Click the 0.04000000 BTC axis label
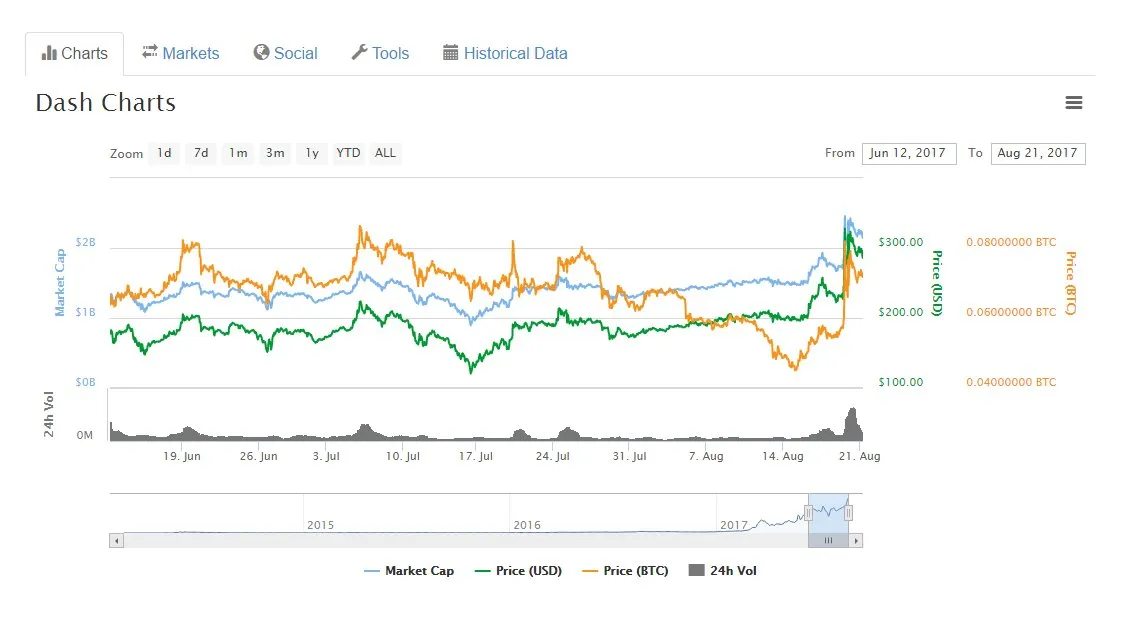 (x=1011, y=382)
